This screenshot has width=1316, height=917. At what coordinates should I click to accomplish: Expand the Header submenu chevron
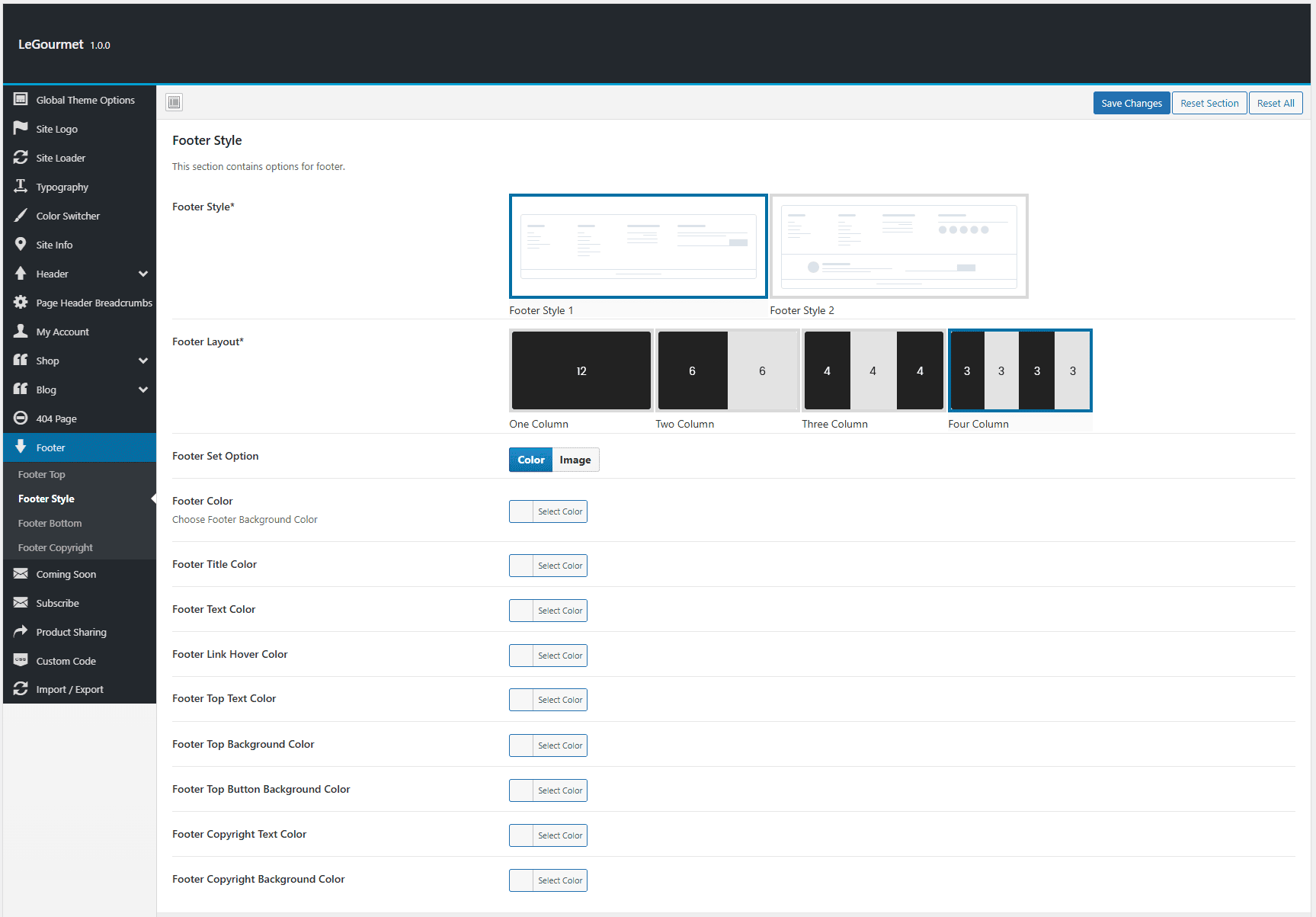click(143, 274)
